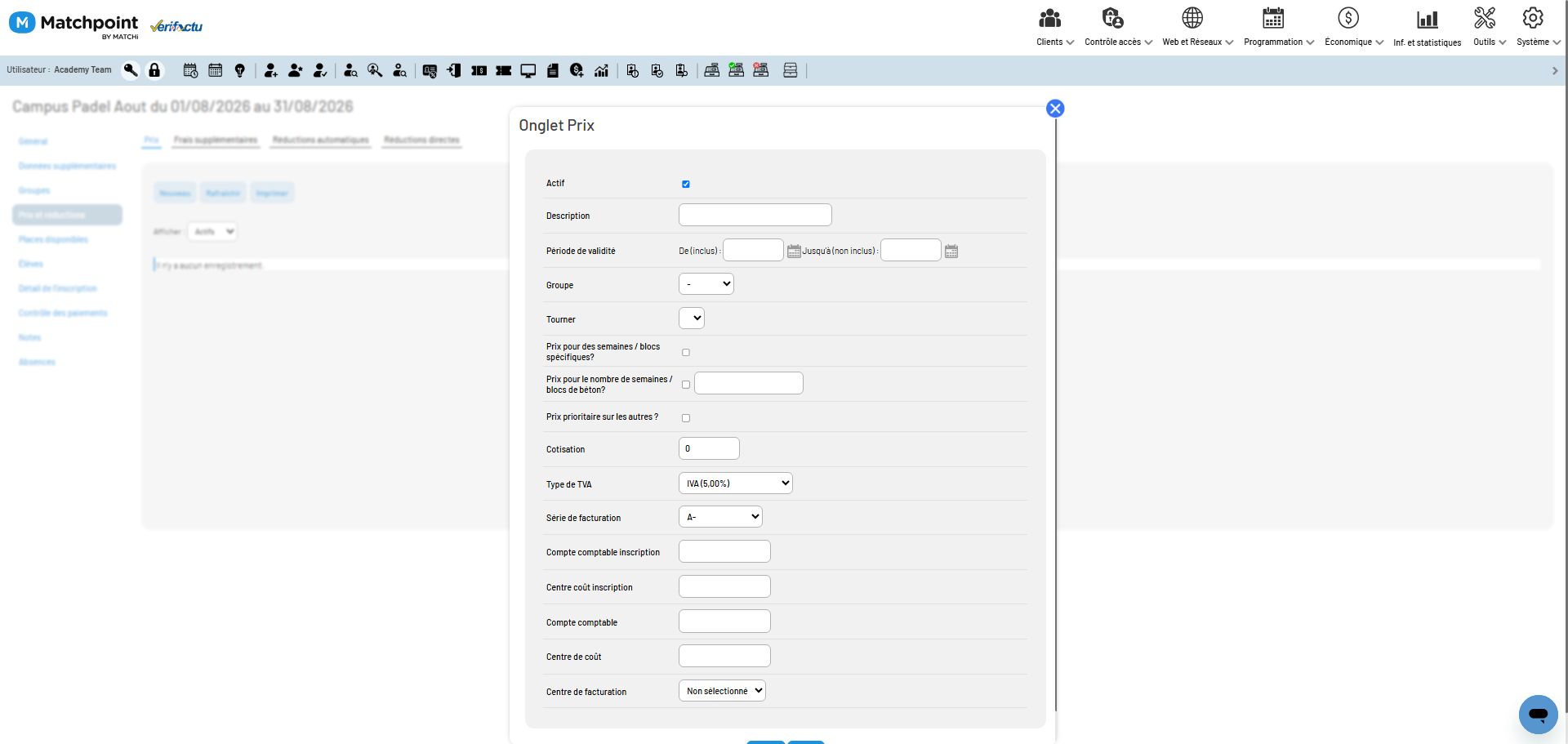Click the magnifier over person icon

point(375,71)
